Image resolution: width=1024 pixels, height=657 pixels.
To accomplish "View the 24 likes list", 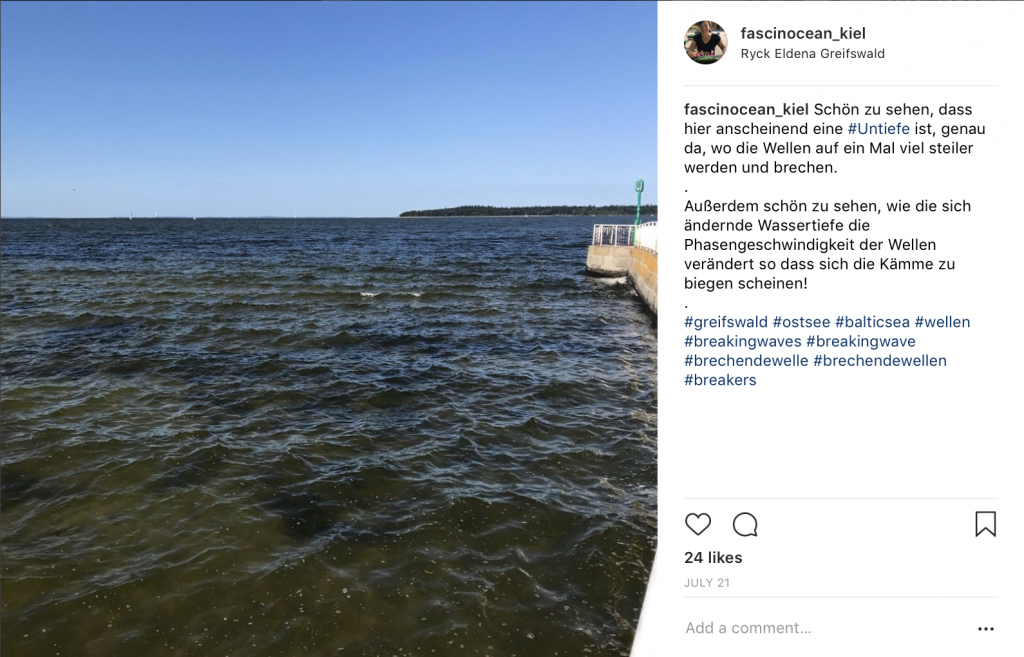I will click(713, 558).
